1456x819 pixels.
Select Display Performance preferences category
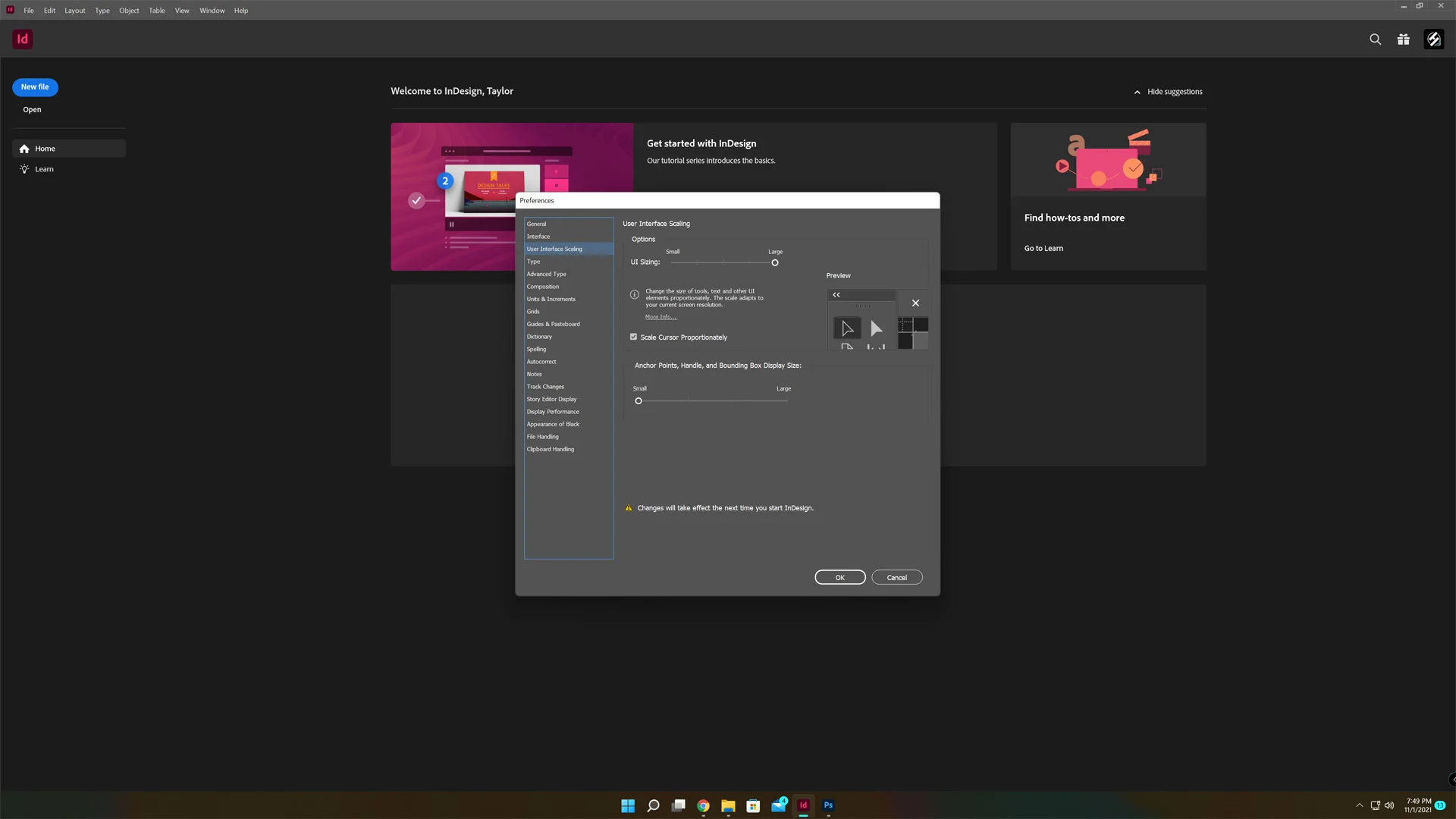tap(552, 412)
